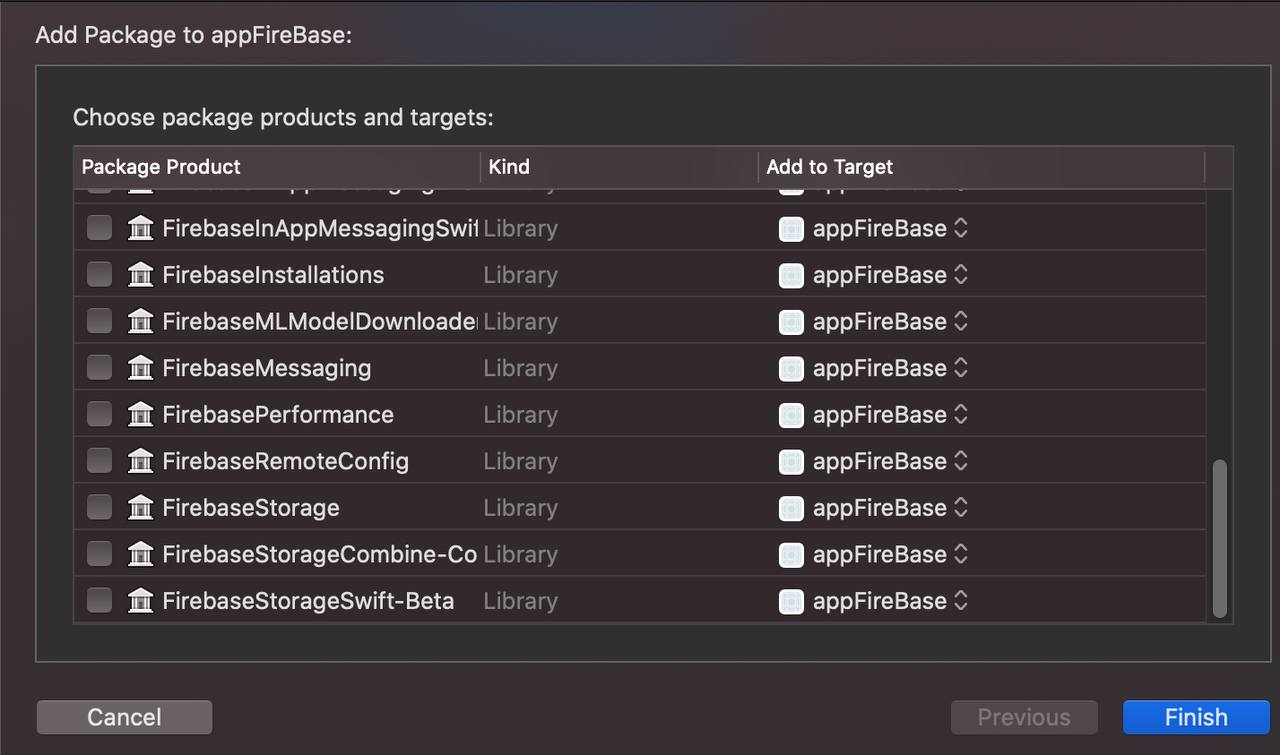The height and width of the screenshot is (755, 1280).
Task: Select the FirebaseStorageSwift-Beta checkbox
Action: tap(99, 600)
